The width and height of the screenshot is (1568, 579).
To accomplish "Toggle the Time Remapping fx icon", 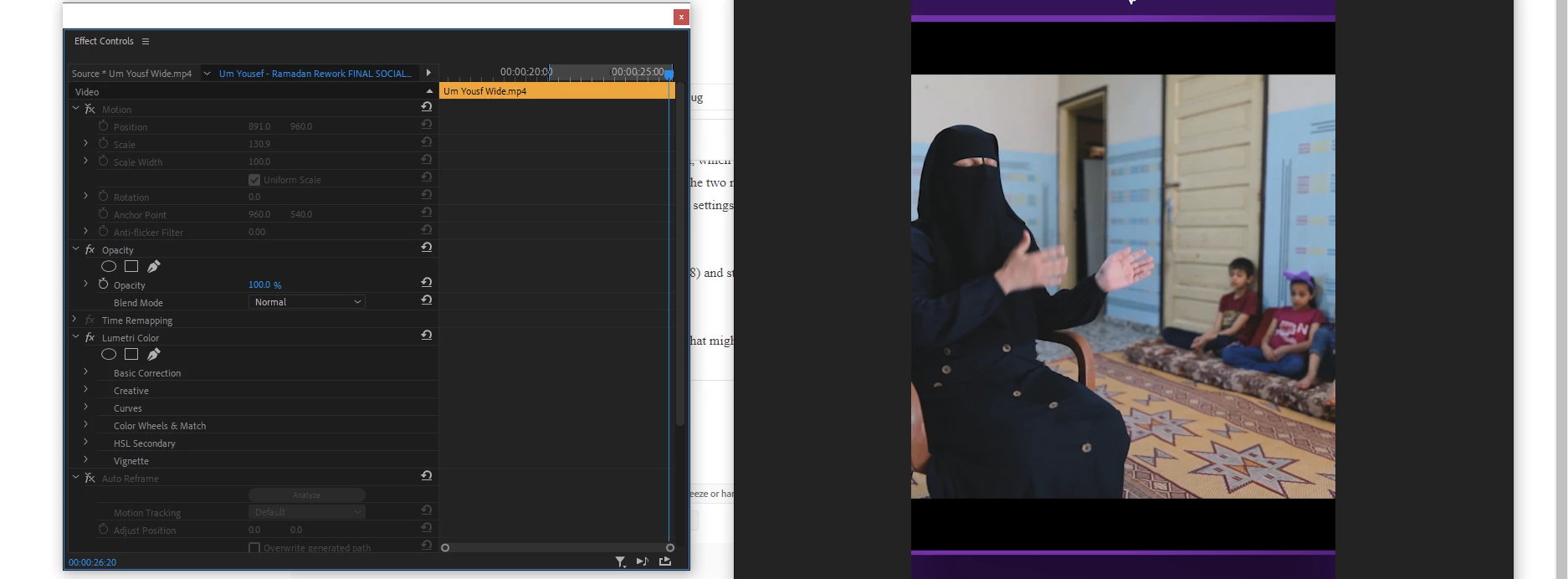I will [90, 320].
